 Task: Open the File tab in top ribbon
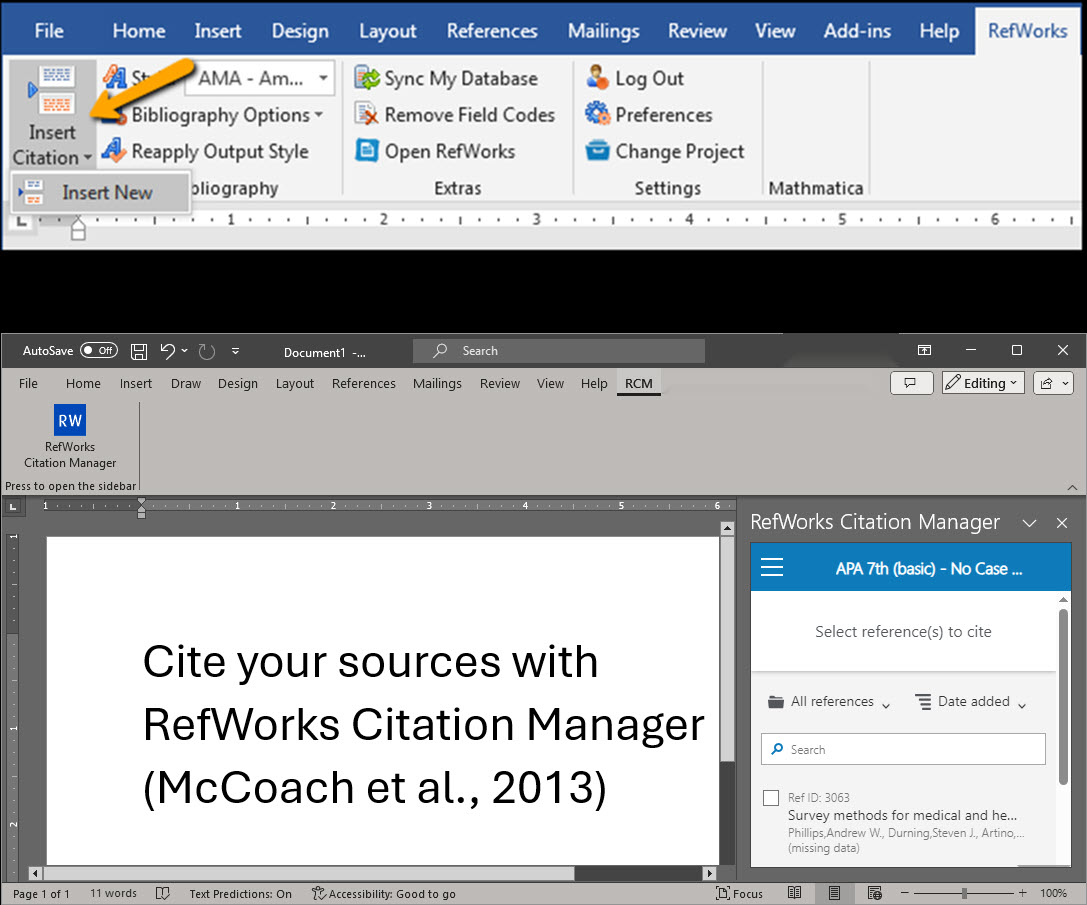click(x=49, y=31)
